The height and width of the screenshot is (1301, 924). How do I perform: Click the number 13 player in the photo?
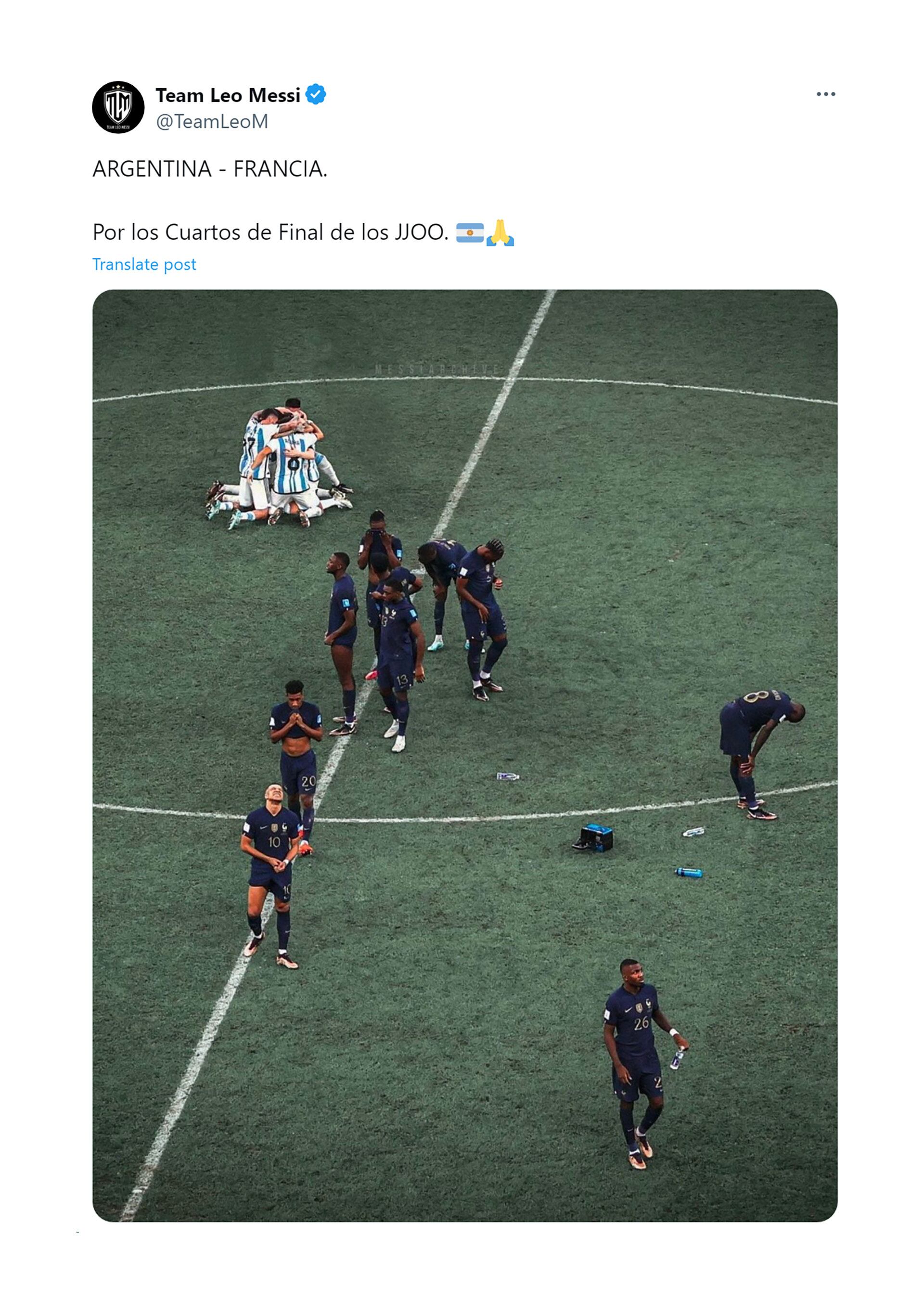click(x=398, y=655)
